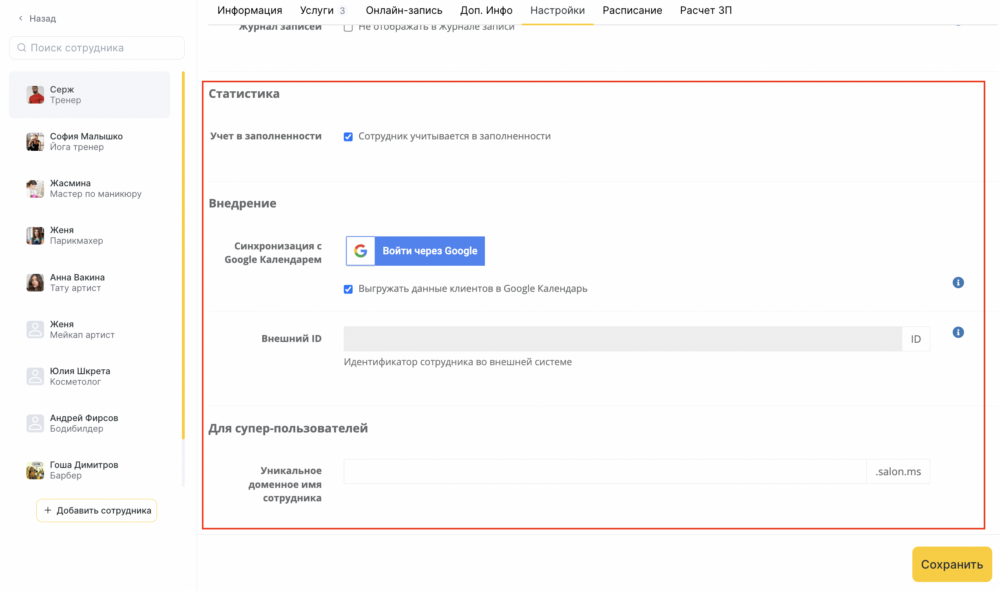Click the '.salon.ms' domain suffix
This screenshot has height=591, width=1000.
coord(898,472)
